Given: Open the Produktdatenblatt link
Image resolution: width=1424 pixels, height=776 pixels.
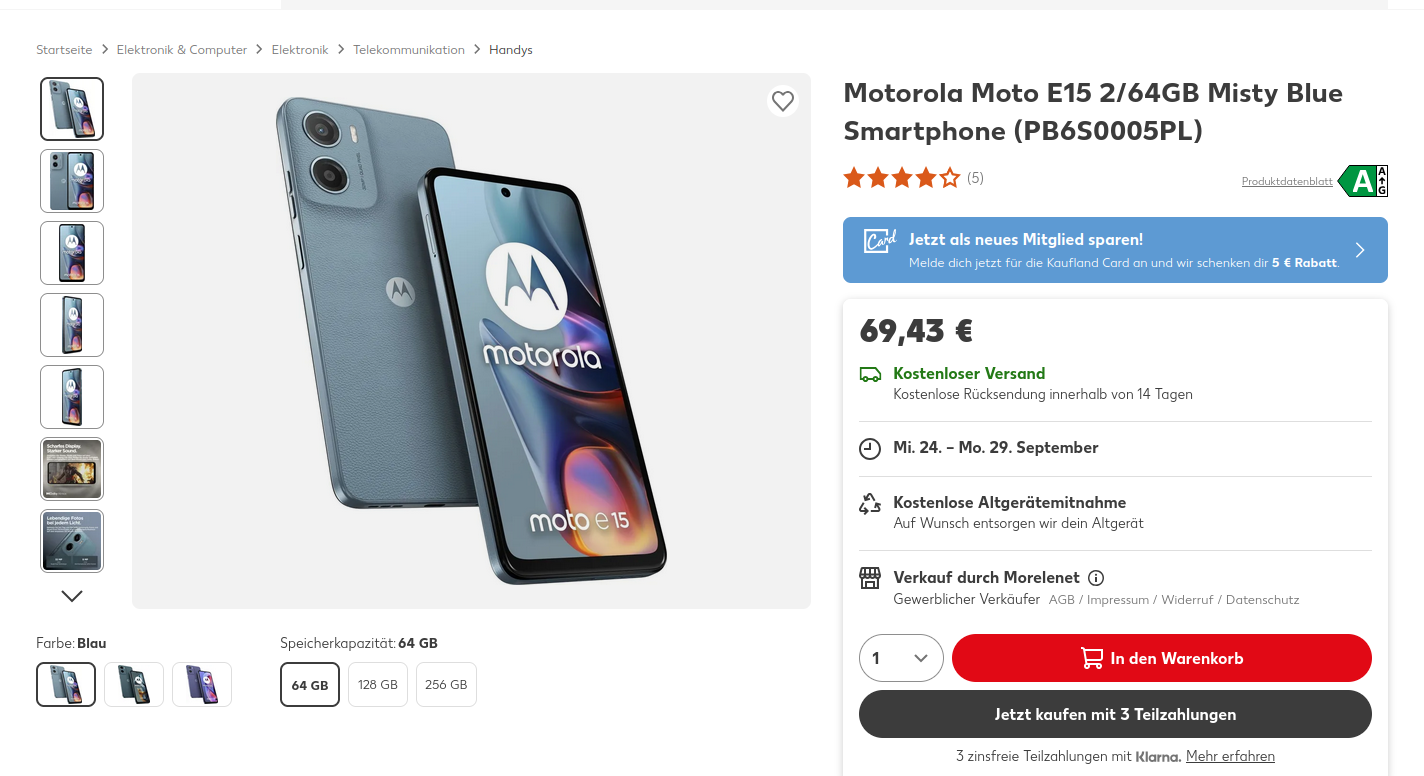Looking at the screenshot, I should tap(1287, 182).
